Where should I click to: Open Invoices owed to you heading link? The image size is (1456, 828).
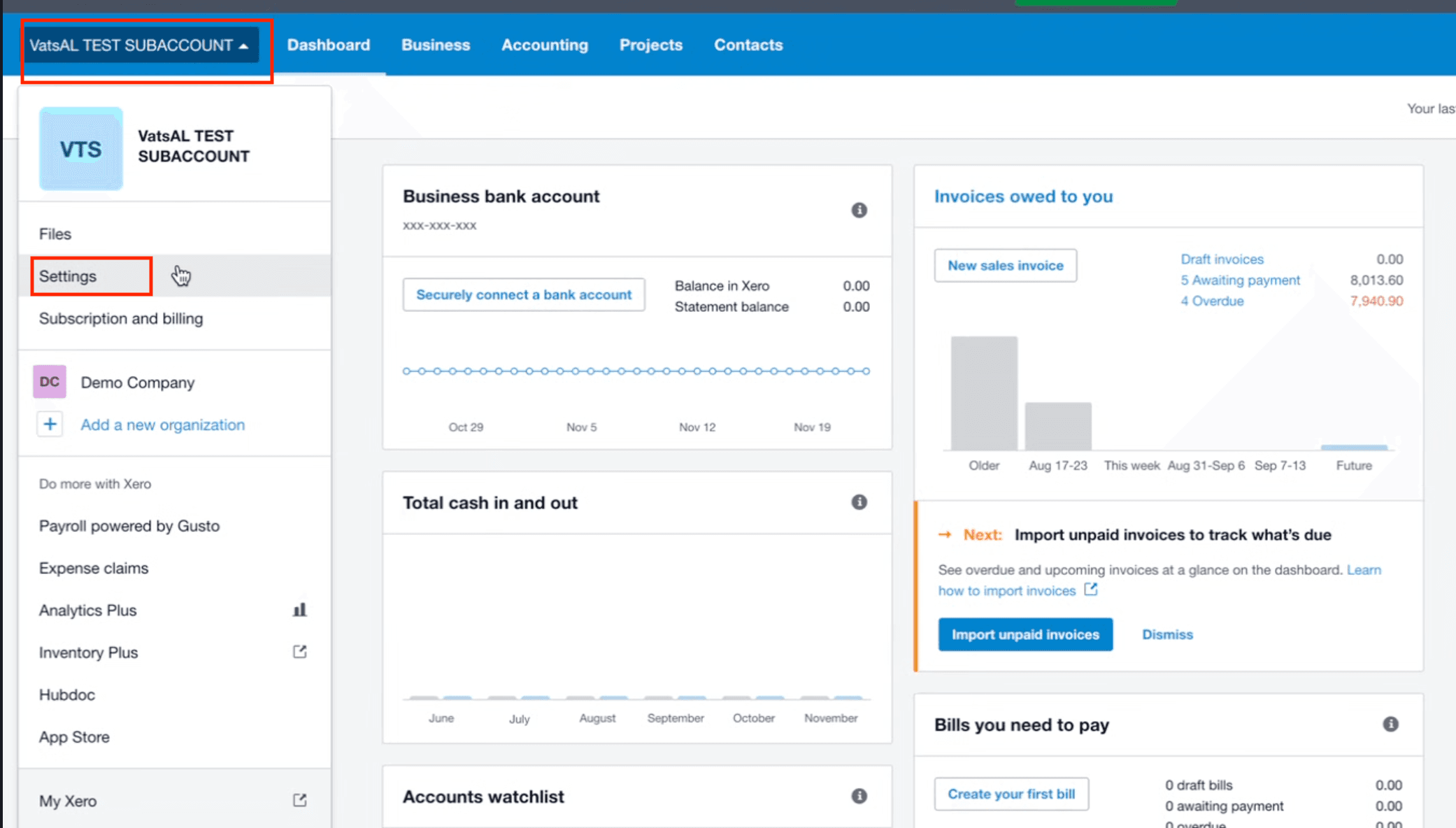coord(1024,197)
